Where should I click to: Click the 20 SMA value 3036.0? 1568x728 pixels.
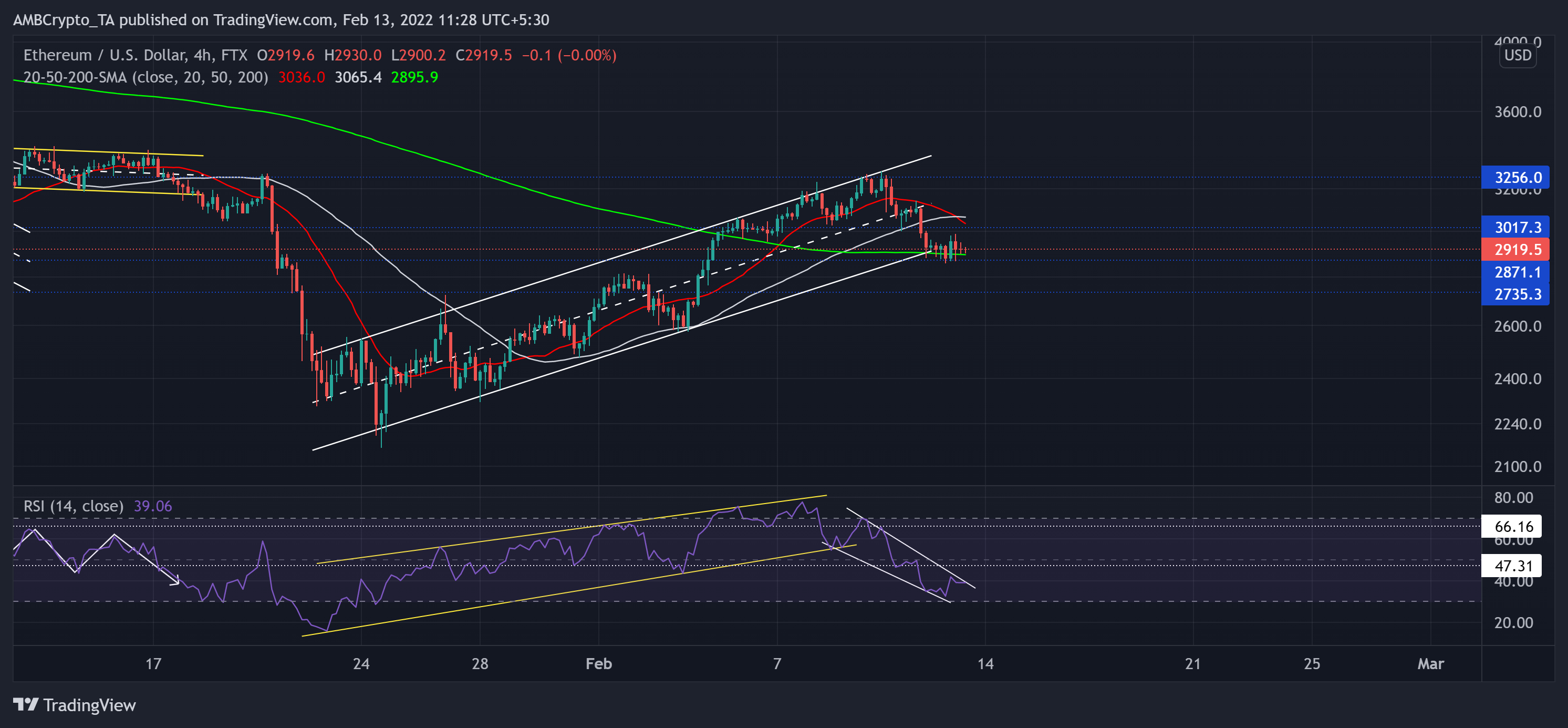[302, 77]
